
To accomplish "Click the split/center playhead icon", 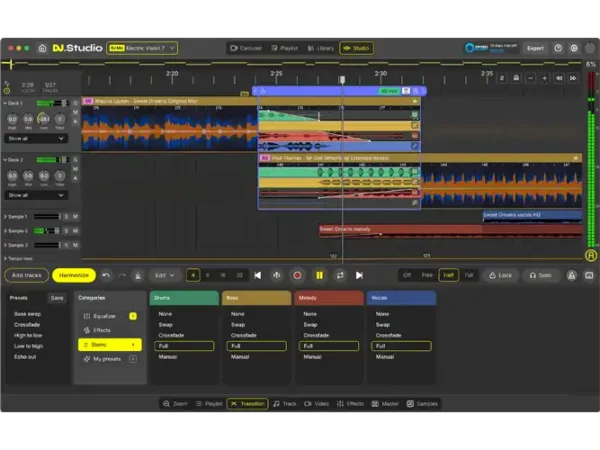I will [x=277, y=275].
